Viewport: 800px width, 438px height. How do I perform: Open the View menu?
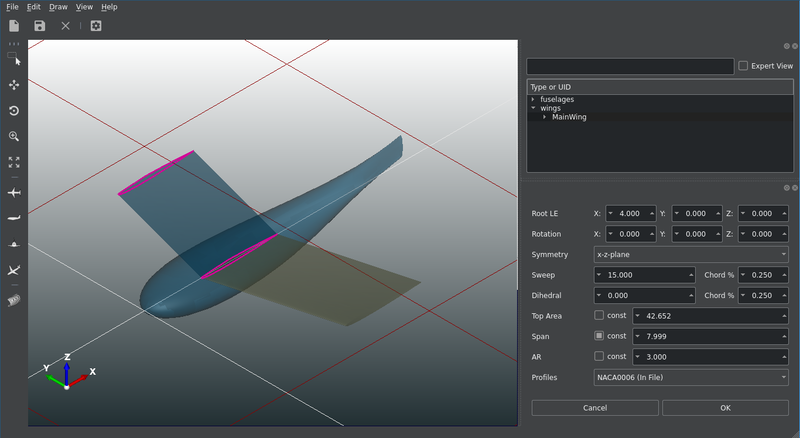tap(84, 7)
